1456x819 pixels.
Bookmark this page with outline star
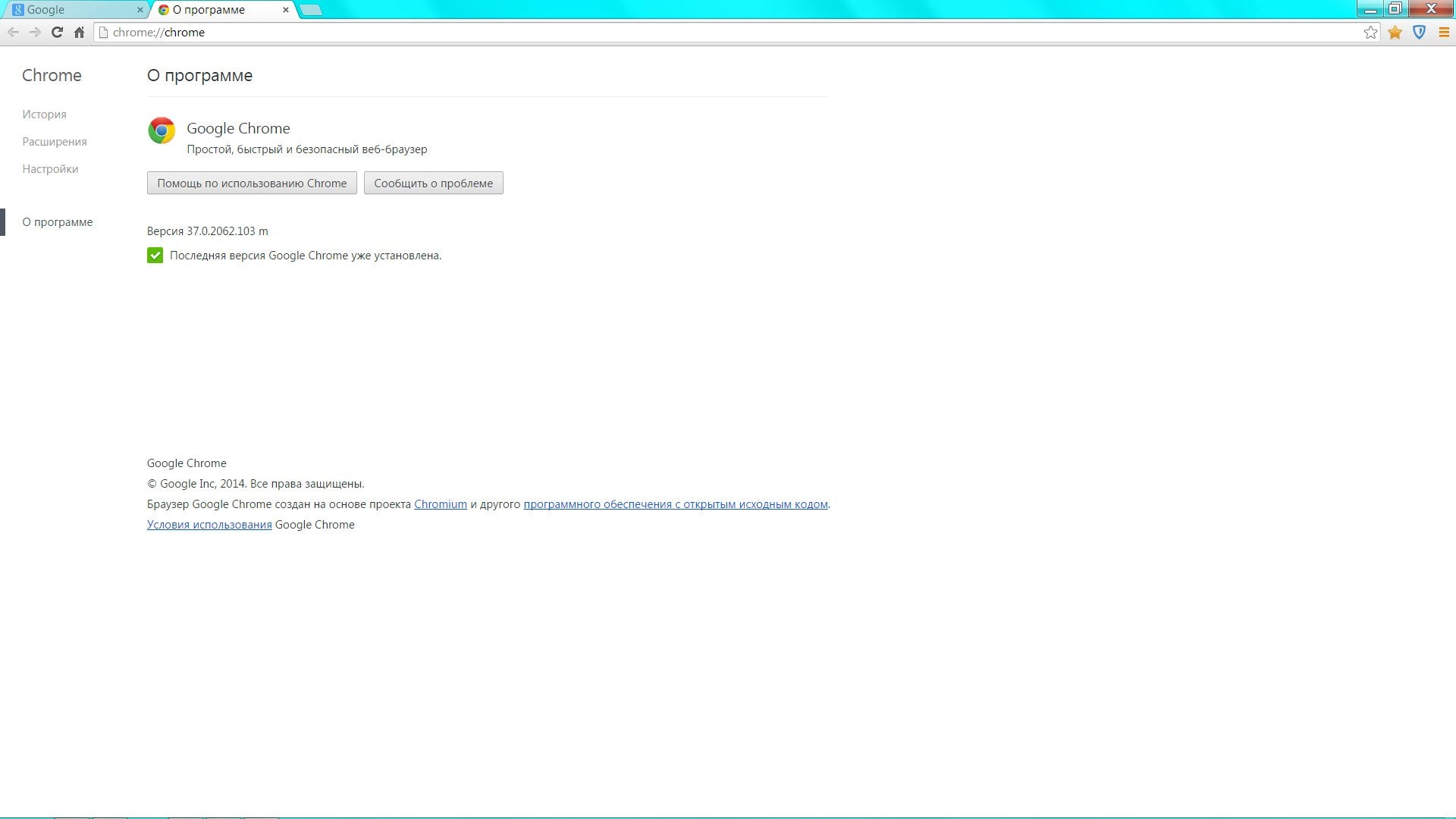pyautogui.click(x=1370, y=32)
